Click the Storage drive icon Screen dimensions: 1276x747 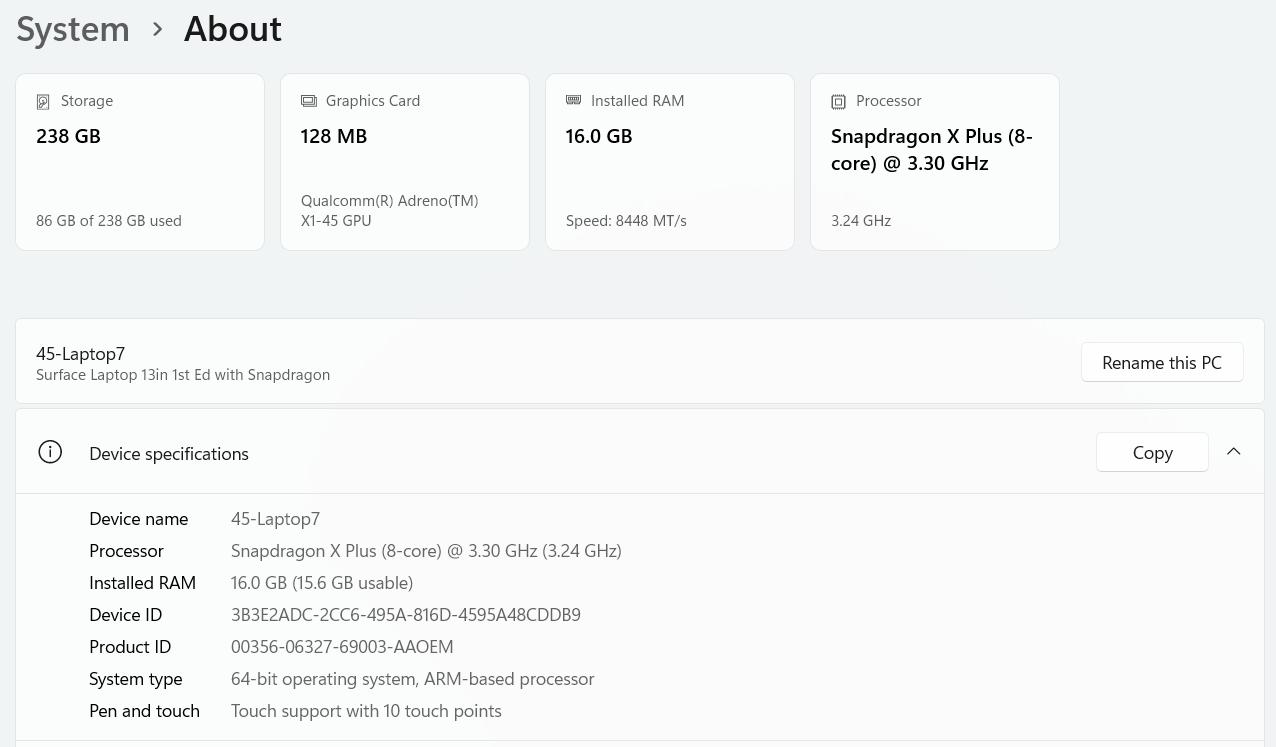43,102
